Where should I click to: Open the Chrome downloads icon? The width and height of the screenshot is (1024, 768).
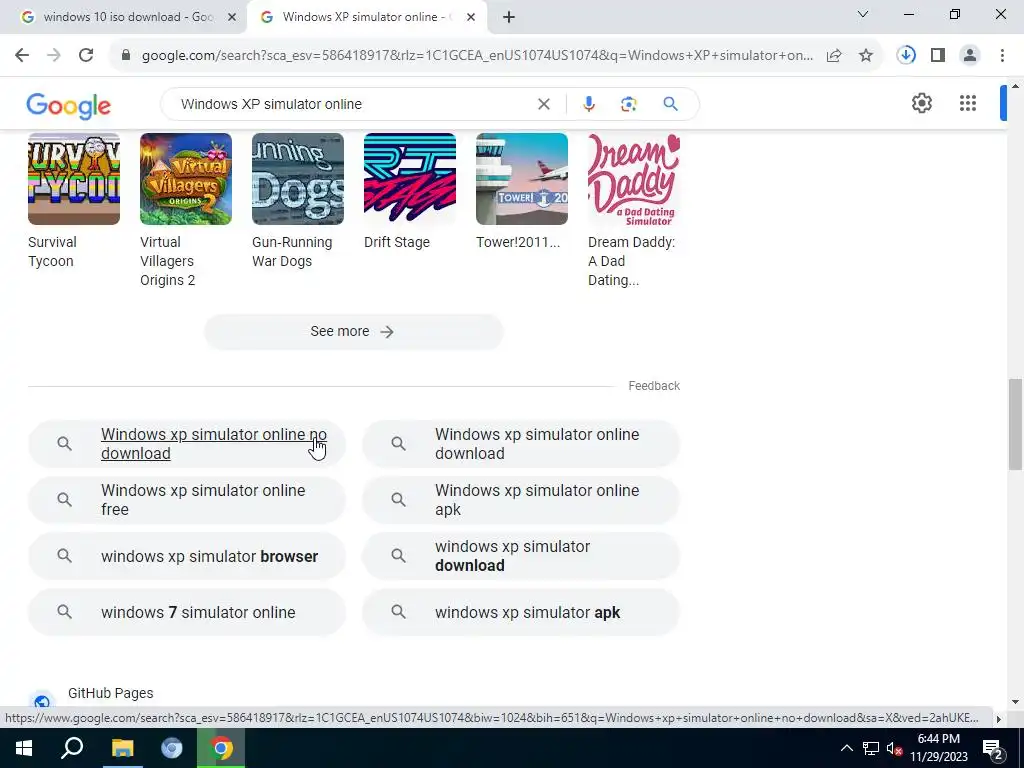tap(906, 56)
